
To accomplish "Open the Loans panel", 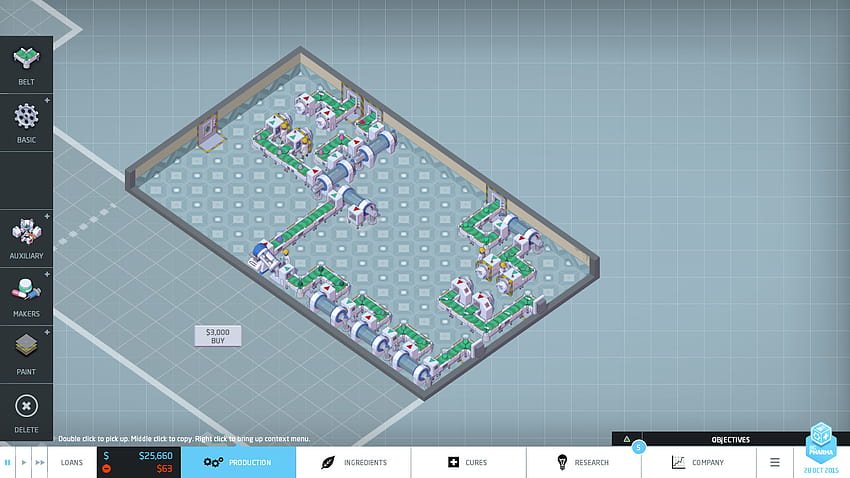I will click(x=72, y=462).
